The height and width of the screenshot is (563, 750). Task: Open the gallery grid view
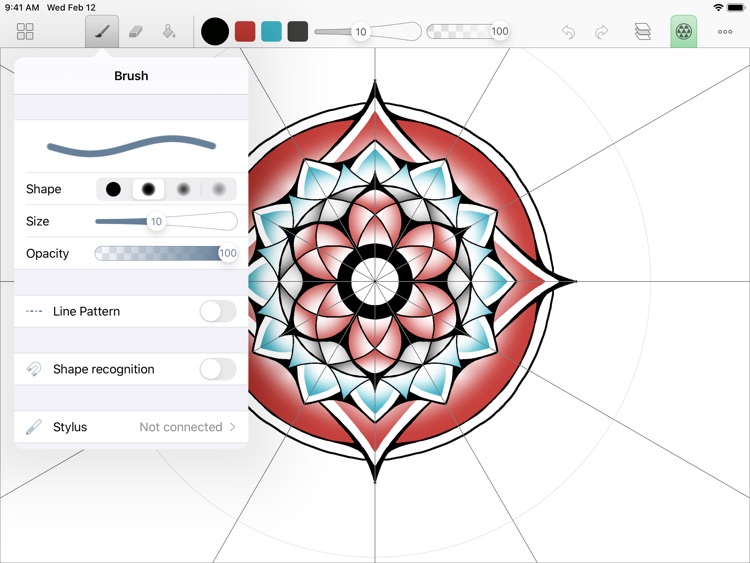pyautogui.click(x=25, y=32)
